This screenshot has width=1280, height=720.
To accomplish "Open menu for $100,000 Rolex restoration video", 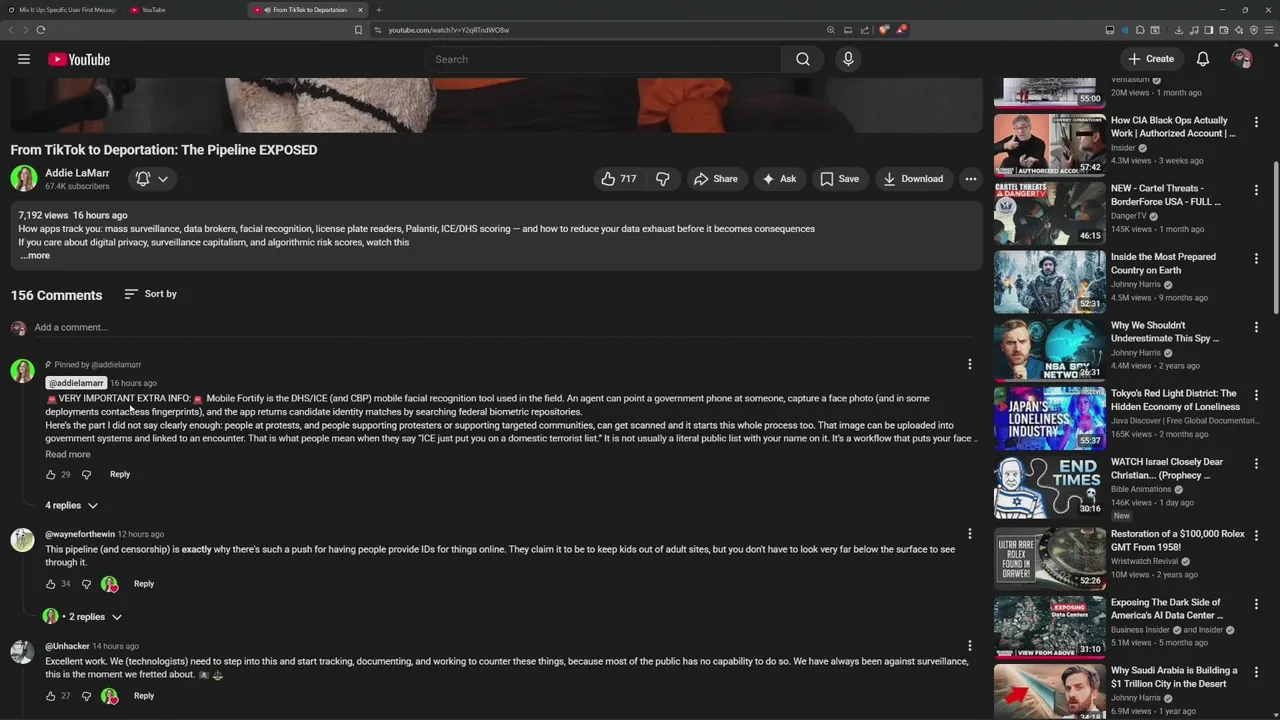I will (1257, 535).
